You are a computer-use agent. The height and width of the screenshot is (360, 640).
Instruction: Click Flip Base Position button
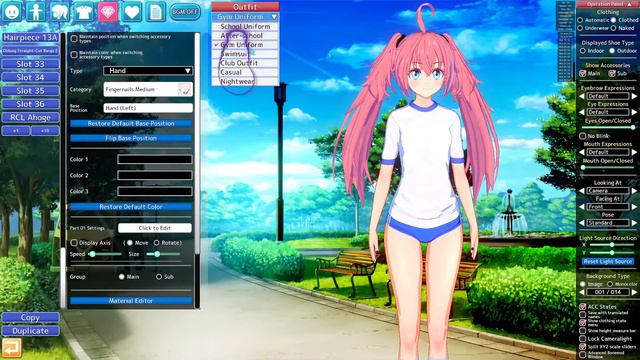[x=131, y=138]
